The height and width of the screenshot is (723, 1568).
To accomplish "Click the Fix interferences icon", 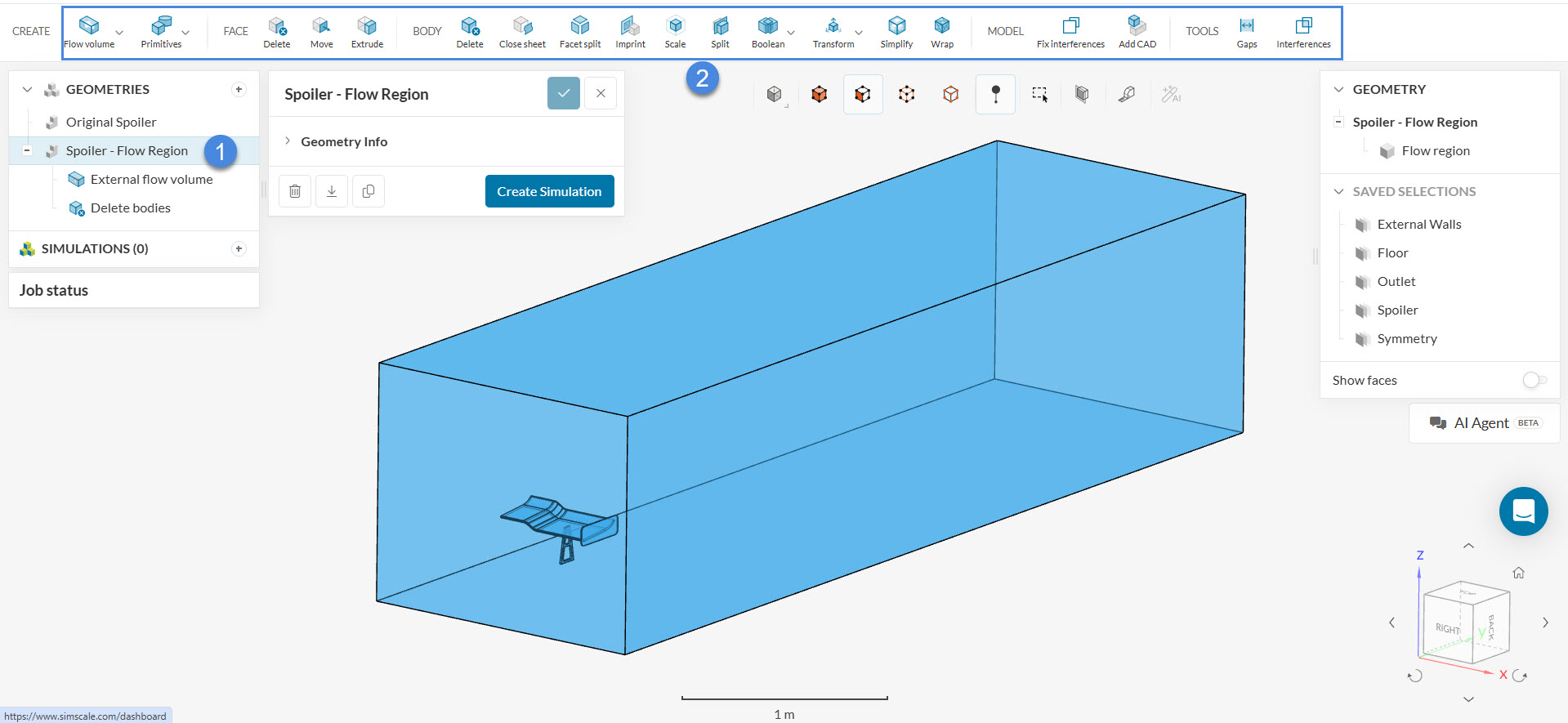I will pos(1070,26).
